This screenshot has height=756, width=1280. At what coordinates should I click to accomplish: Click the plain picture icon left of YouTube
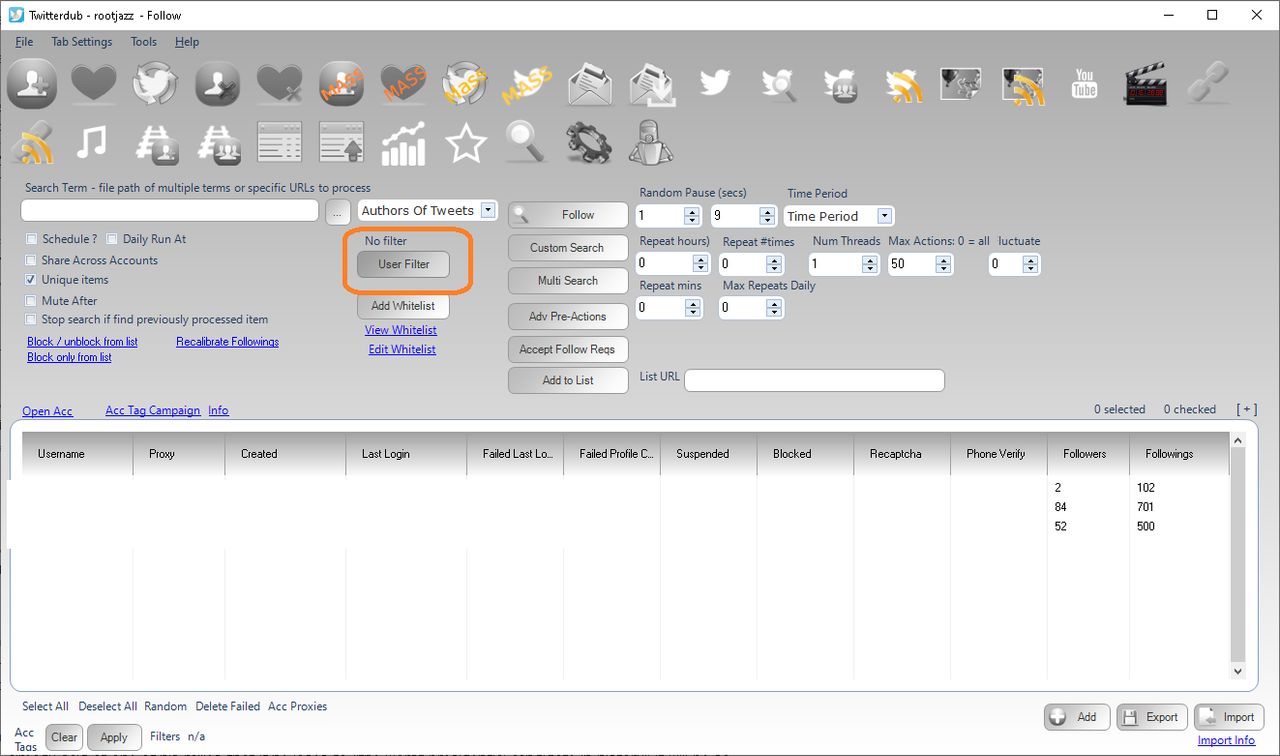click(960, 83)
